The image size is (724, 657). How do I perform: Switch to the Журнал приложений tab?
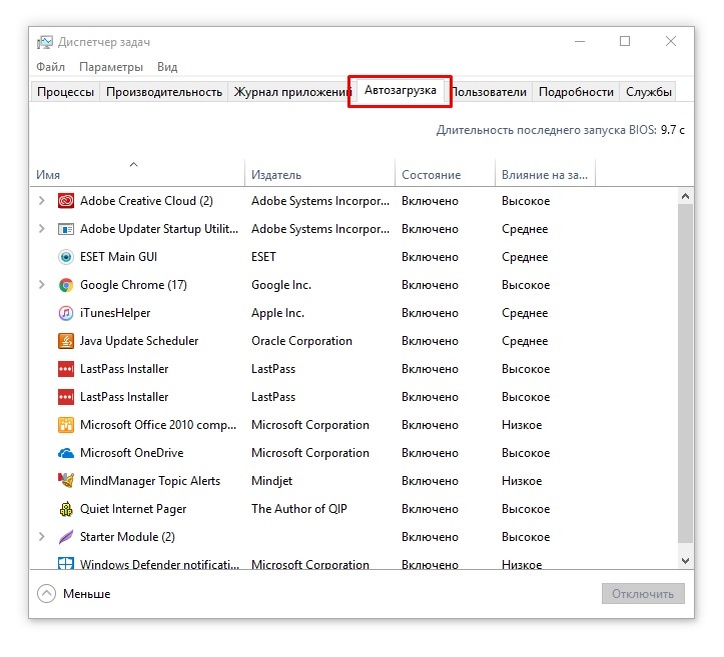pos(291,92)
